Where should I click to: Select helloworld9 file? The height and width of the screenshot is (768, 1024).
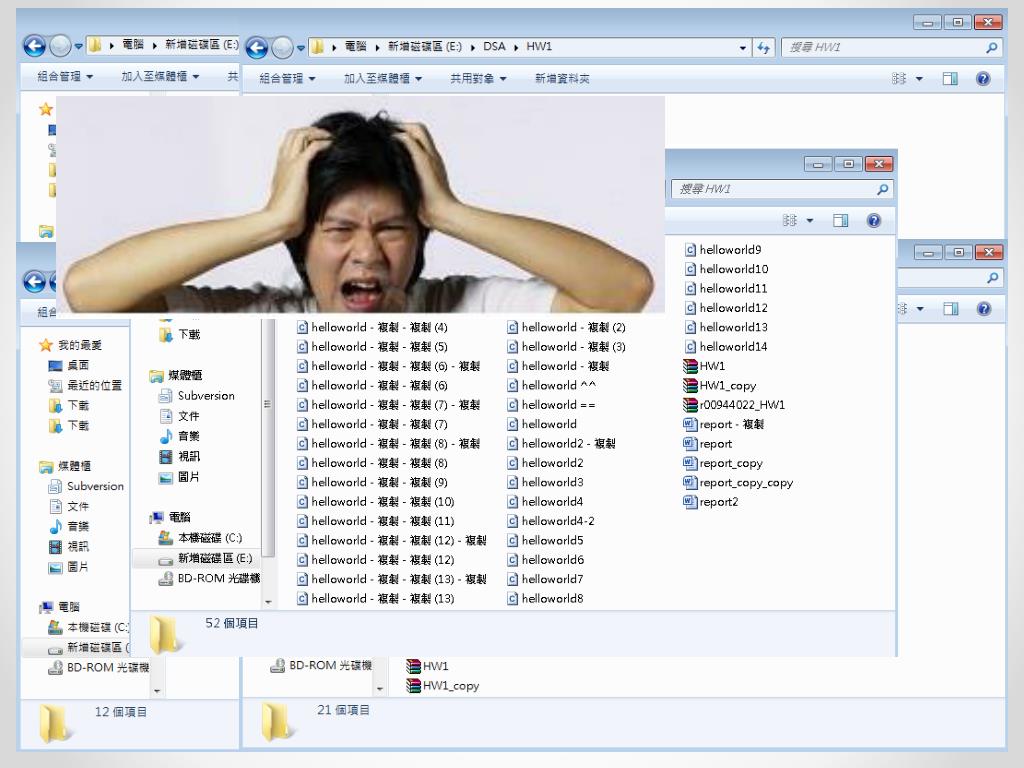pyautogui.click(x=723, y=250)
